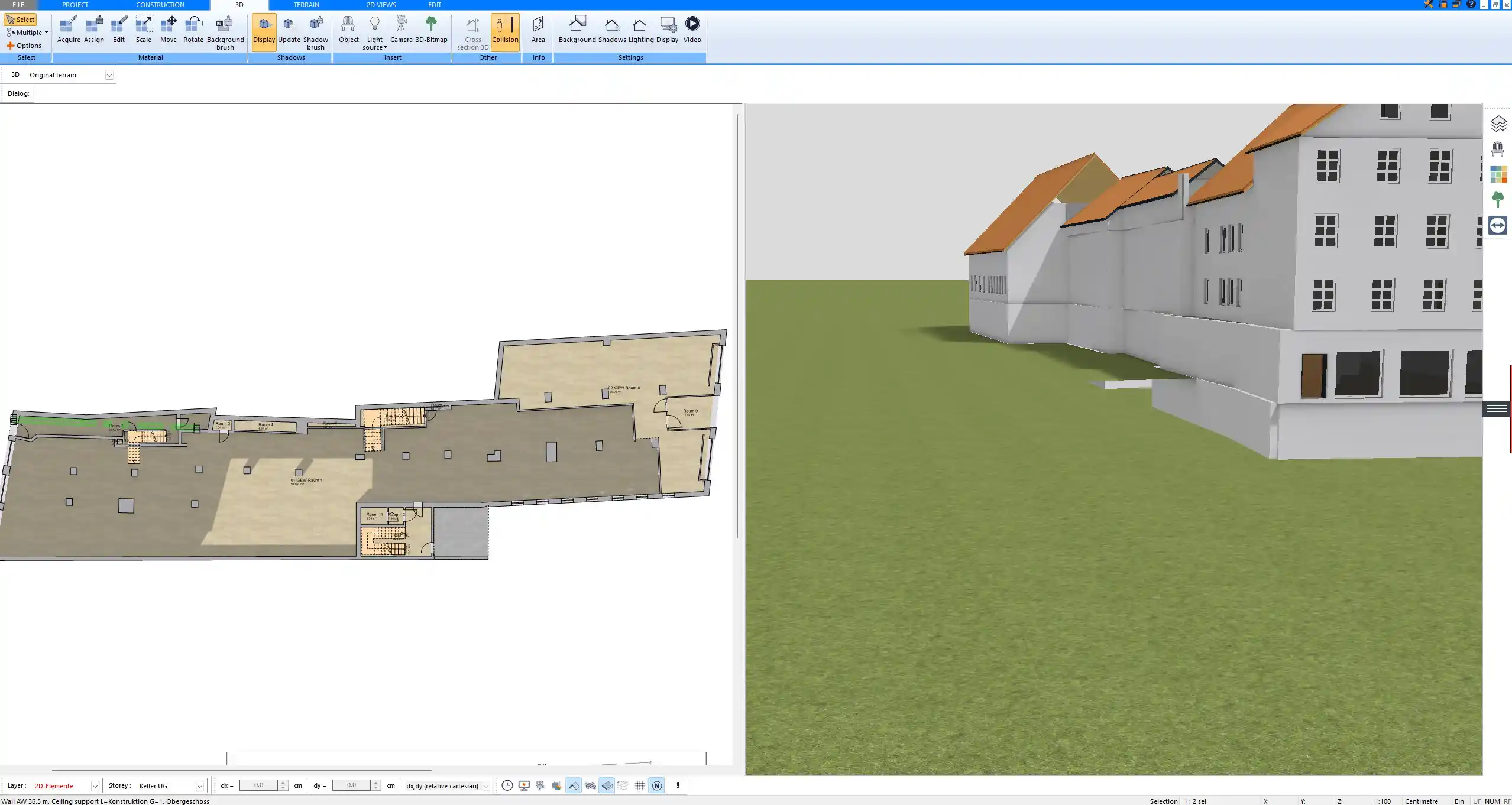
Task: Open the materials catalog in right sidebar
Action: pyautogui.click(x=1498, y=174)
